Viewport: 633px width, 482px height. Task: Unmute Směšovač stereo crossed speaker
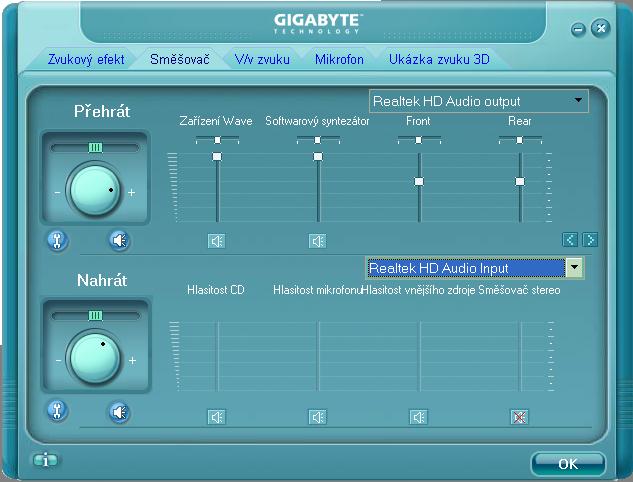(x=520, y=417)
